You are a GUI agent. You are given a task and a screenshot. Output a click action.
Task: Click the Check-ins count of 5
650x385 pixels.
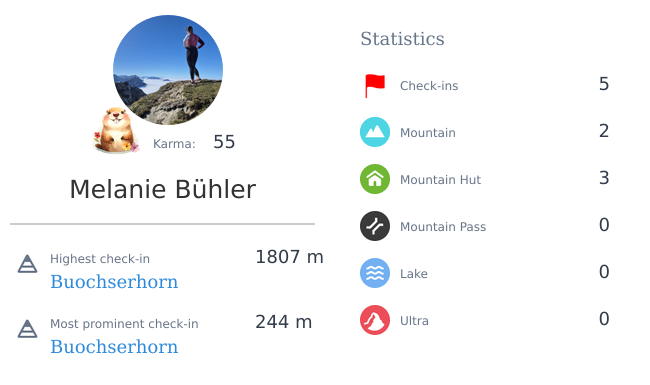click(604, 84)
